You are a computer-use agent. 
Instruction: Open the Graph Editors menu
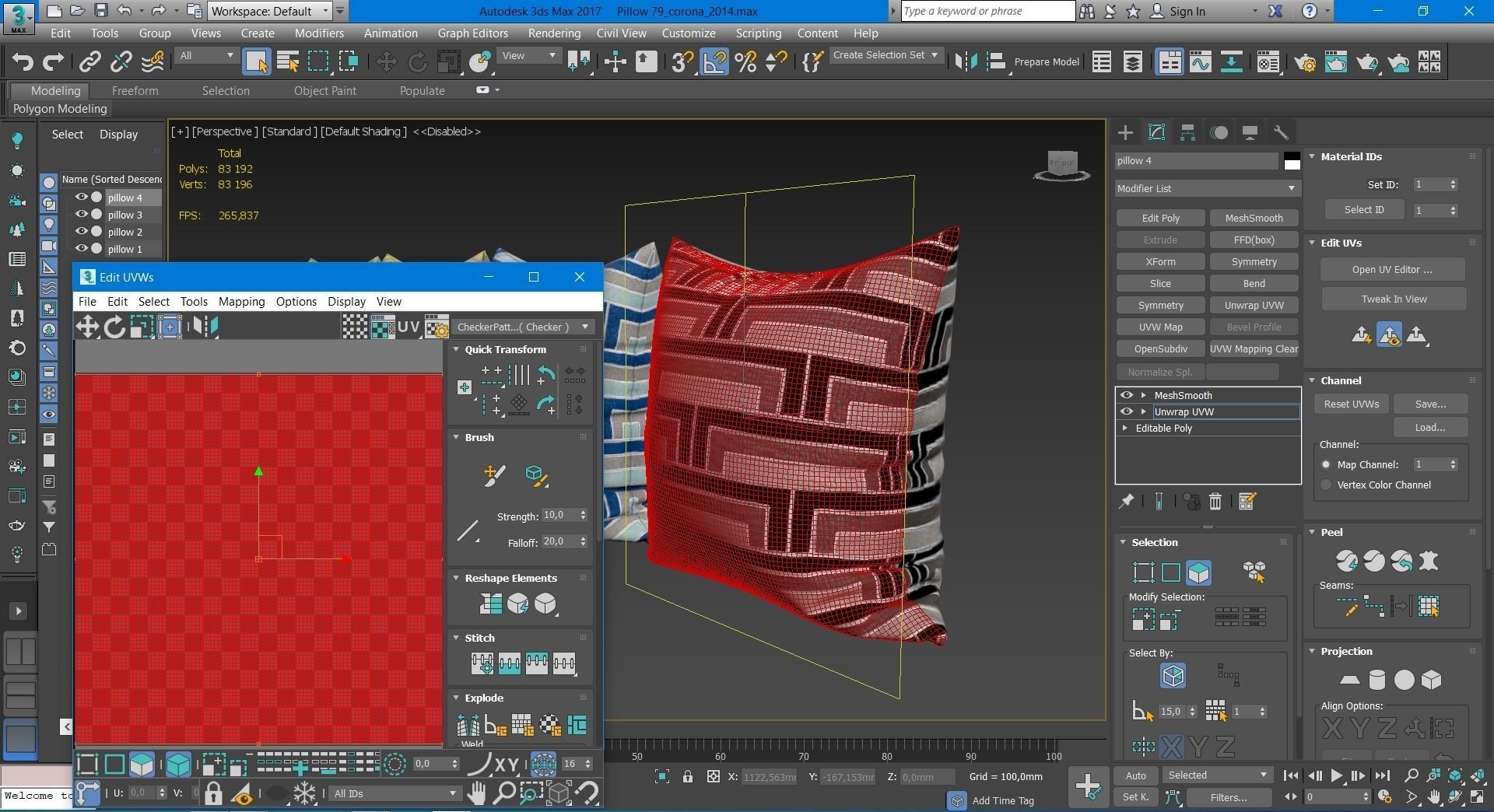472,33
